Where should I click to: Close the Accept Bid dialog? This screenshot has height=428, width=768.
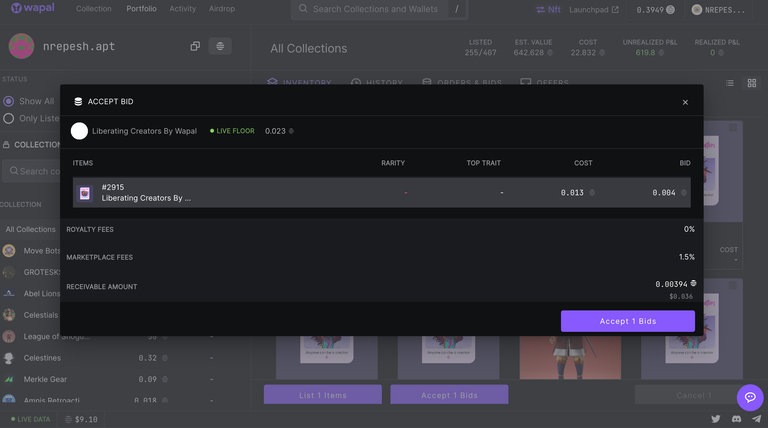[685, 102]
